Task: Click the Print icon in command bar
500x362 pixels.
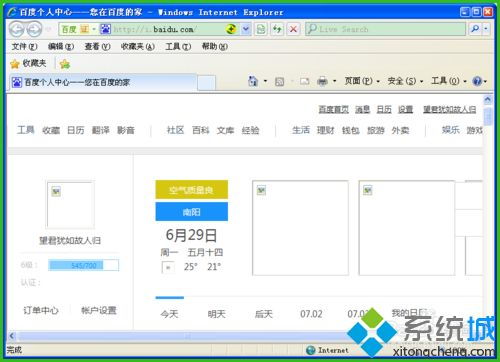Action: (322, 81)
